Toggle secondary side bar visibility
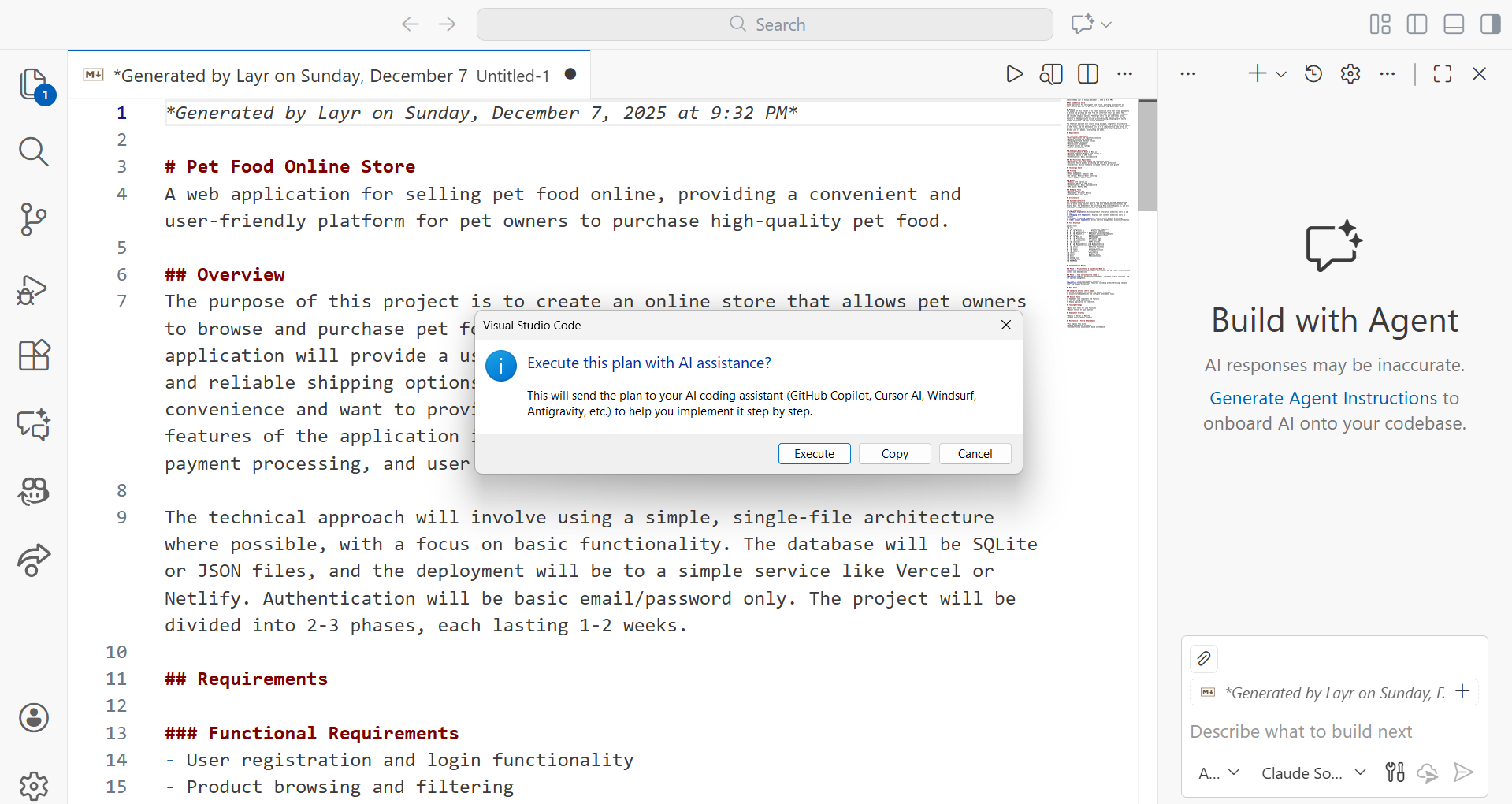 click(1491, 24)
